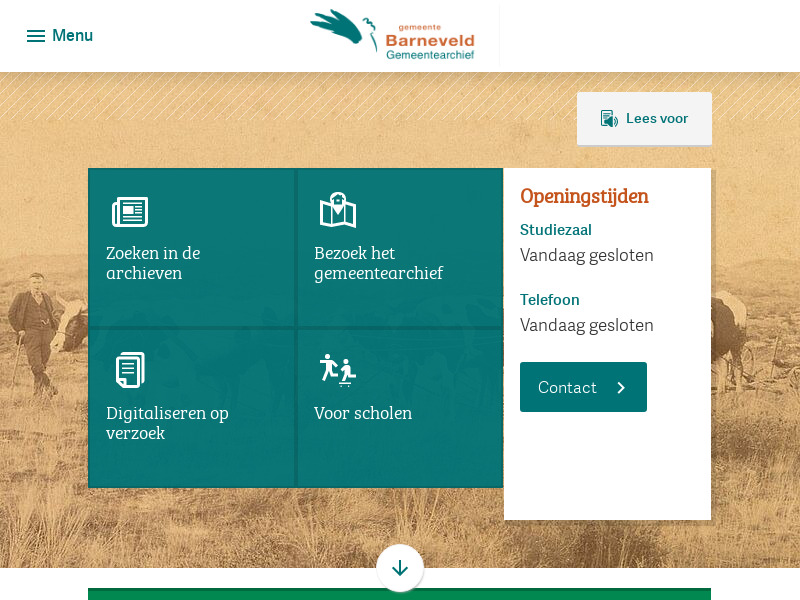Open the Studiezaal opening hours entry
Screen dimensions: 800x600
click(x=556, y=230)
